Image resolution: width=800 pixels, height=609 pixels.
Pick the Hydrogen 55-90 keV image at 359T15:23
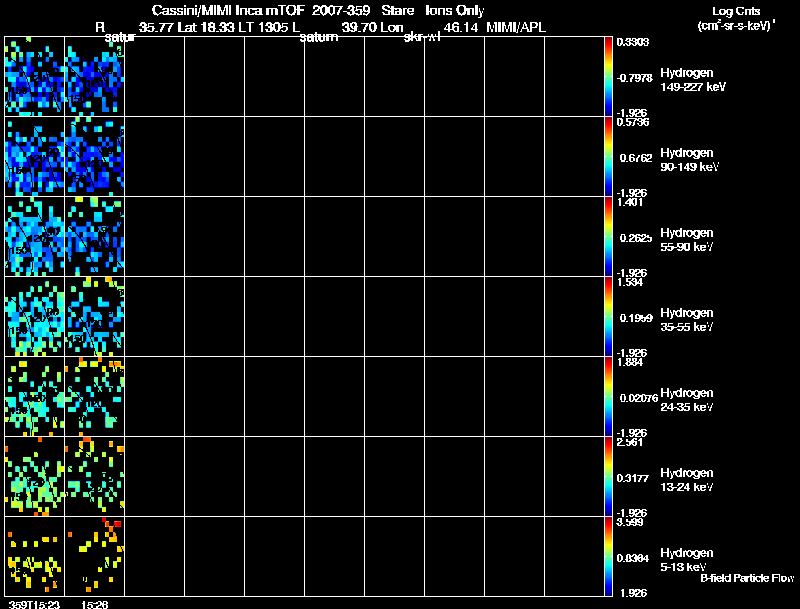tap(35, 237)
